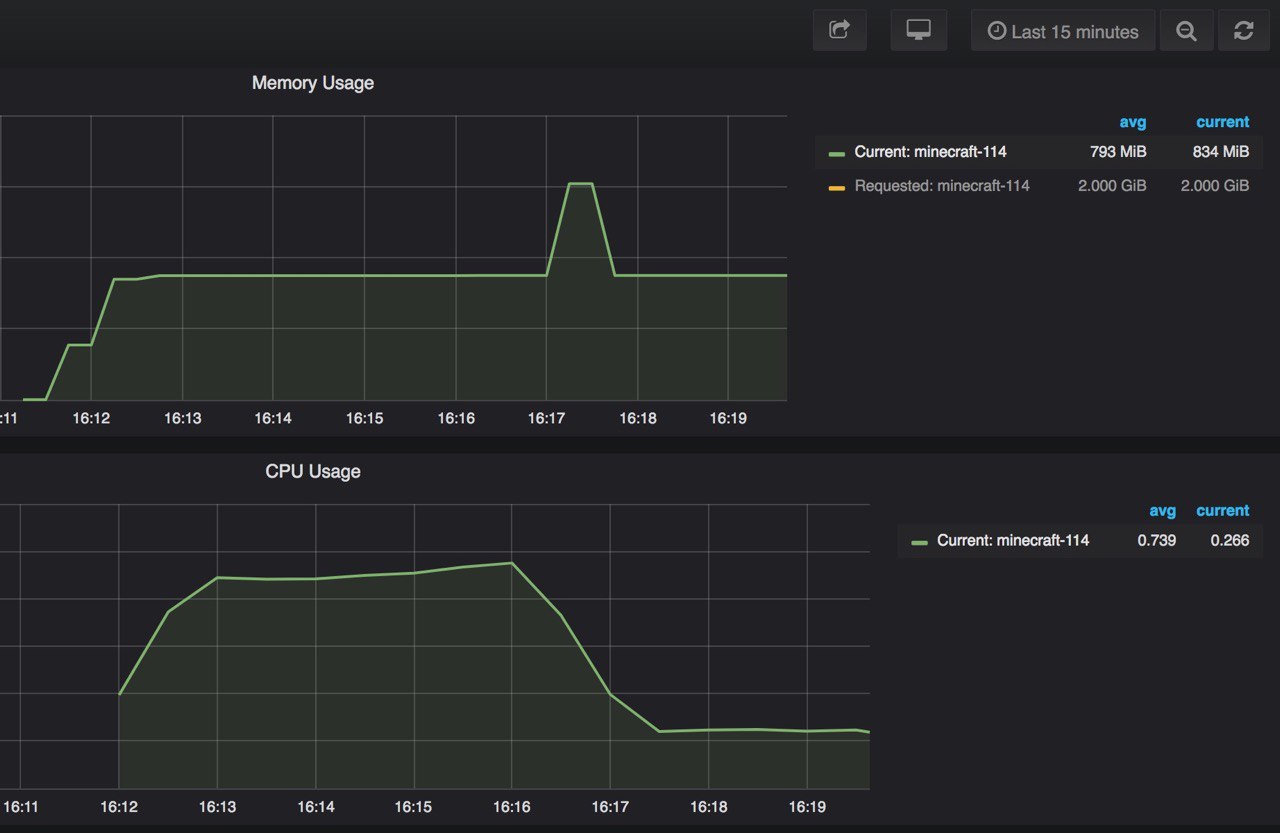Click the 16:13 label on Memory Usage axis

click(182, 418)
